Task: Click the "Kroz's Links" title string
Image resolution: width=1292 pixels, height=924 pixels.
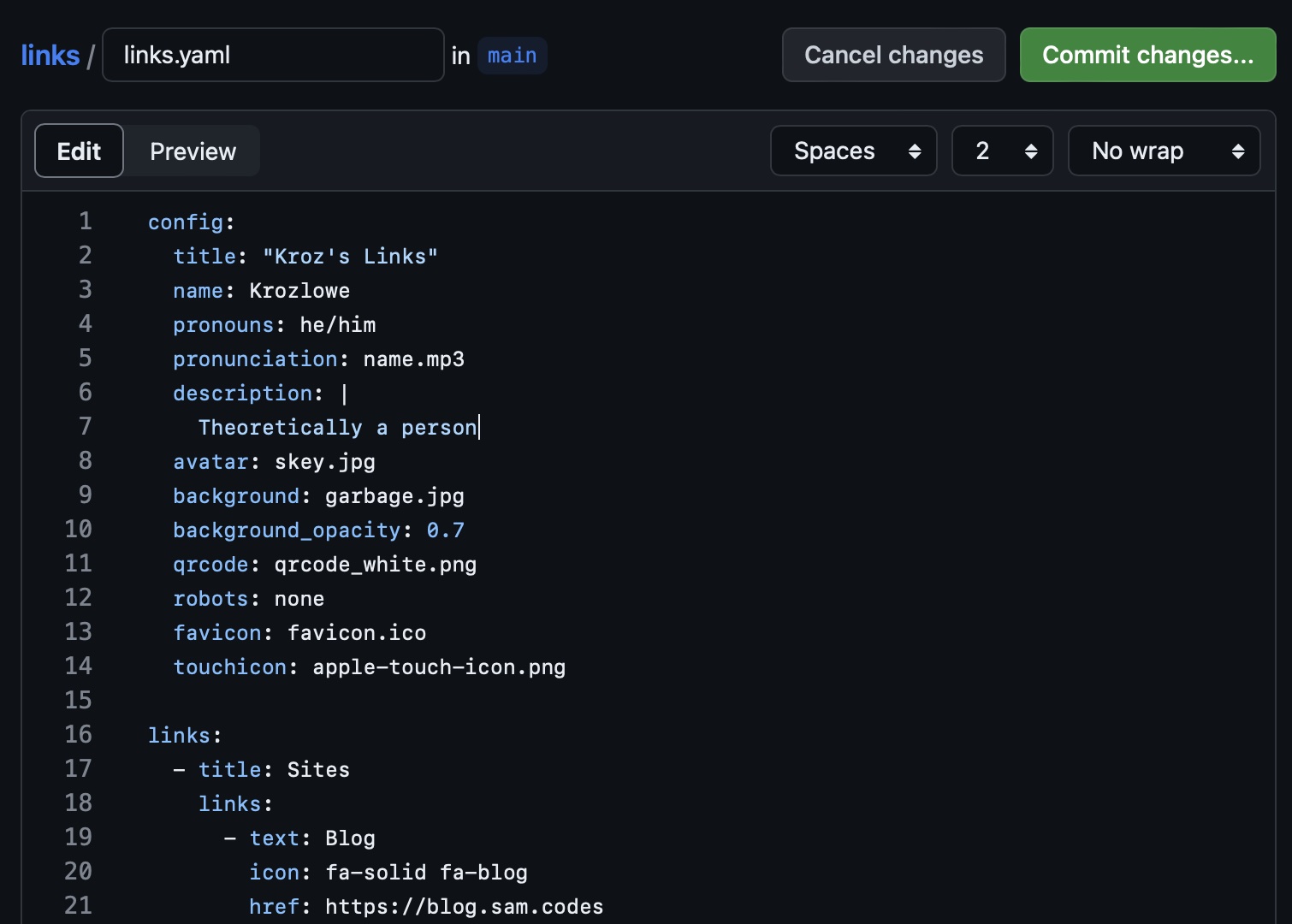Action: click(350, 257)
